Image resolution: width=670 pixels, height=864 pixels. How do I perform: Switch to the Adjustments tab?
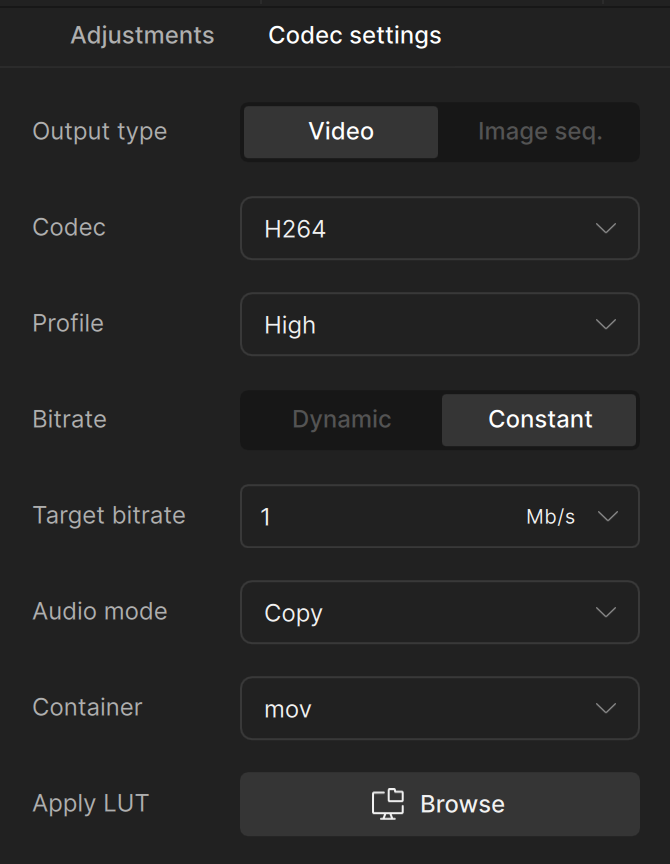(x=141, y=35)
